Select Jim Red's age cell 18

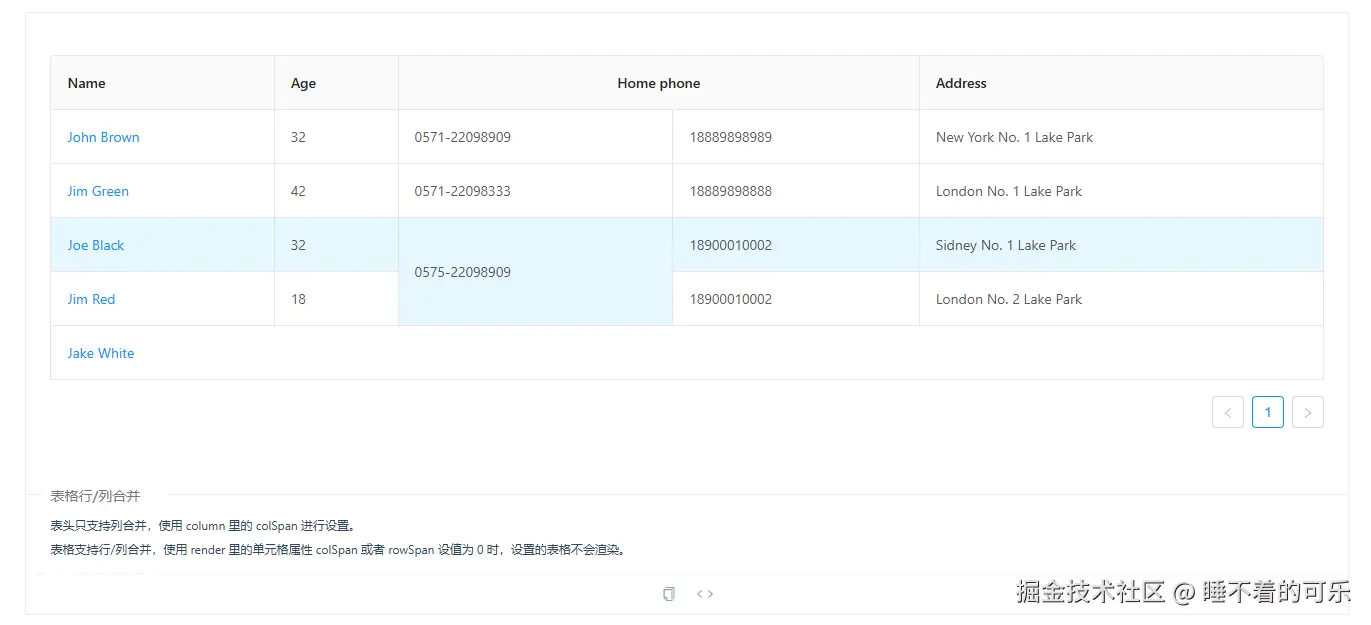click(337, 299)
